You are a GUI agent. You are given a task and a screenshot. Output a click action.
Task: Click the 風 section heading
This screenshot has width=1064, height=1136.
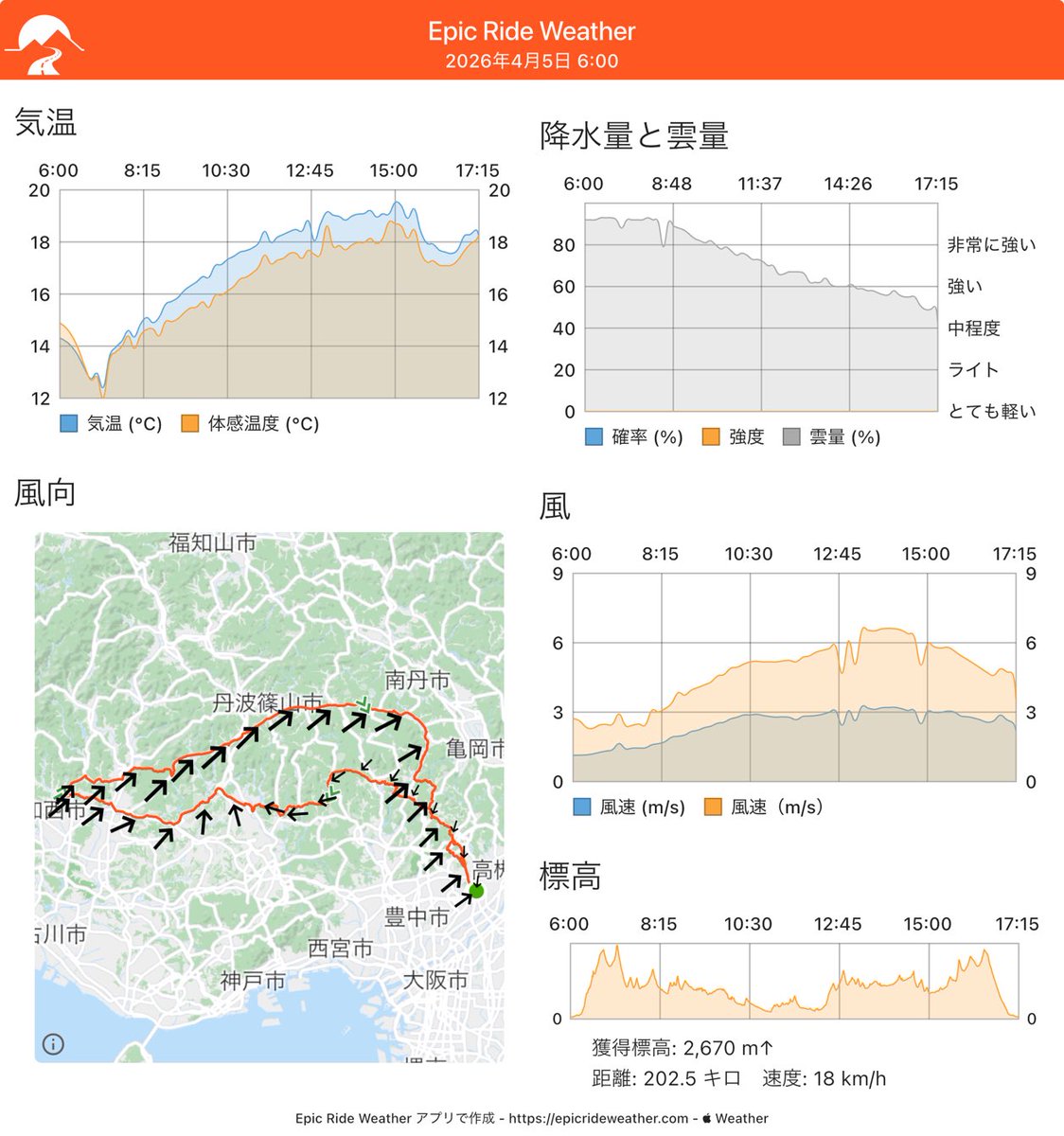tap(555, 506)
